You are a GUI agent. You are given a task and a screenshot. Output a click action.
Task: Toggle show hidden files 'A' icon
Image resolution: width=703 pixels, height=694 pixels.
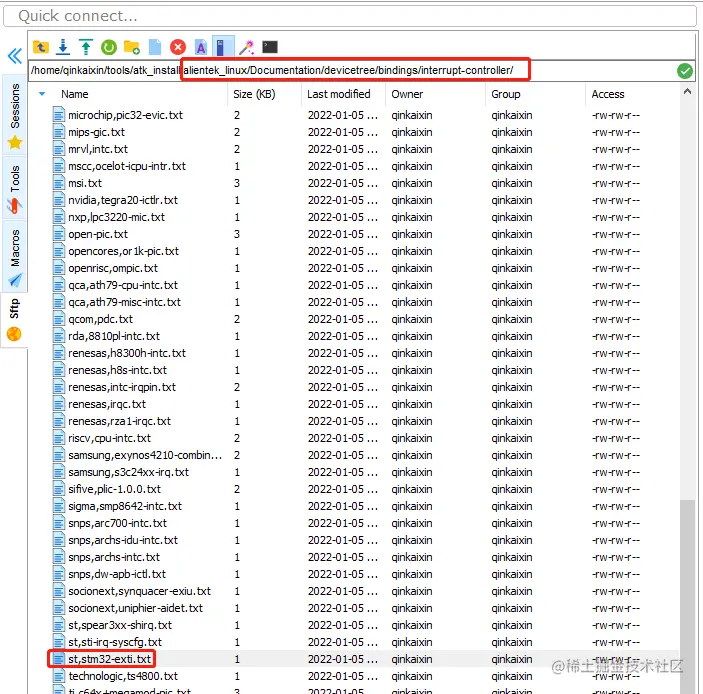point(201,47)
